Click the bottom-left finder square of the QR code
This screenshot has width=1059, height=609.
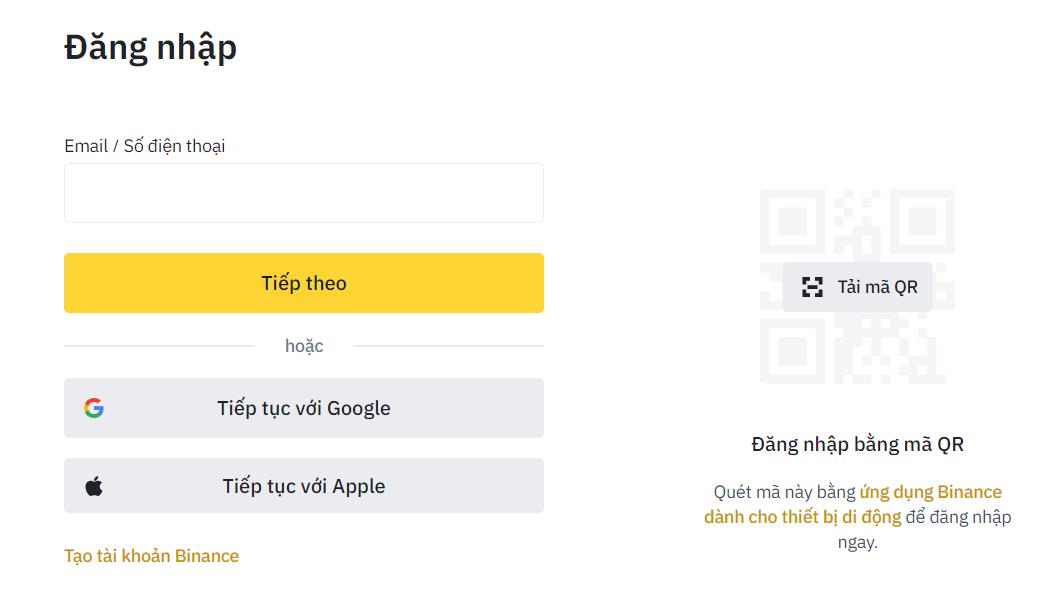(x=792, y=352)
